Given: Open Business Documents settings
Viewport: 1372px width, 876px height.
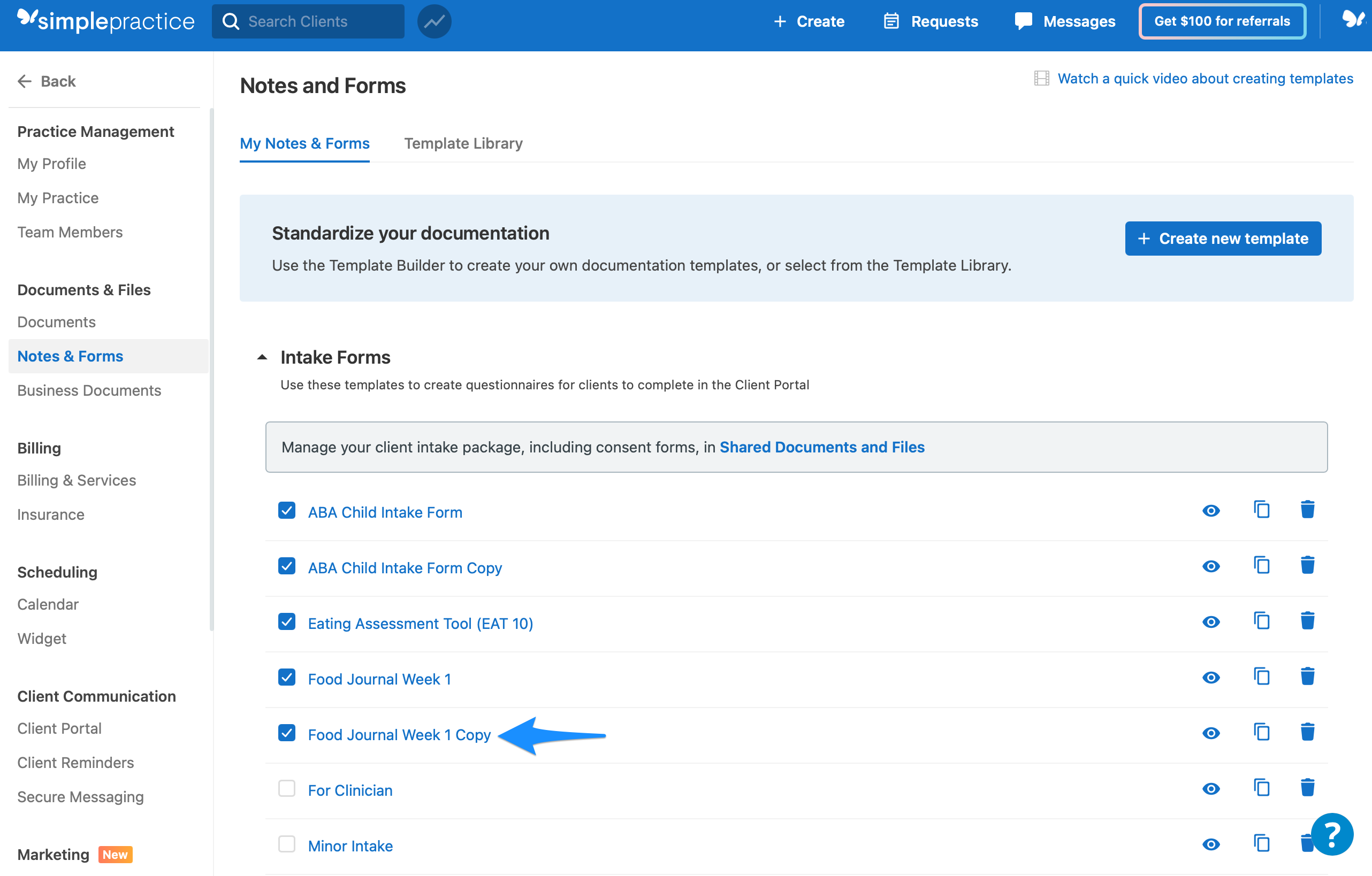Looking at the screenshot, I should pyautogui.click(x=89, y=391).
